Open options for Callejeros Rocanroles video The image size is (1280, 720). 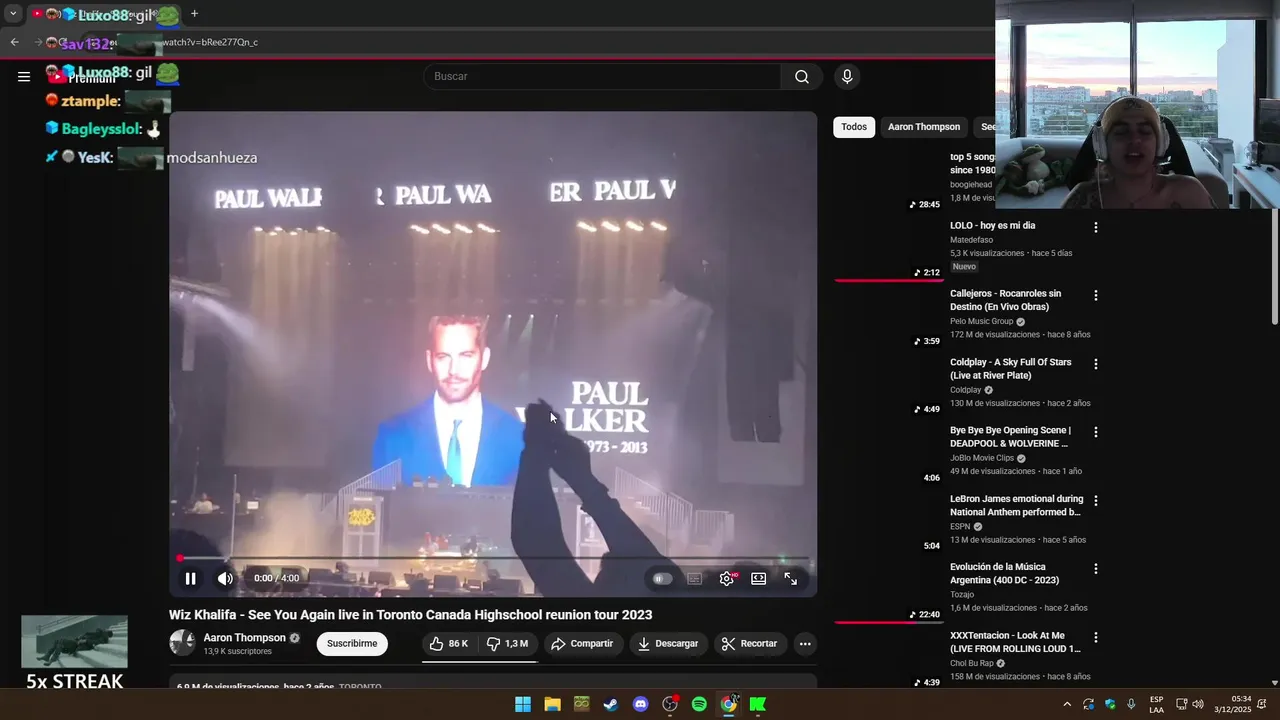click(x=1096, y=295)
